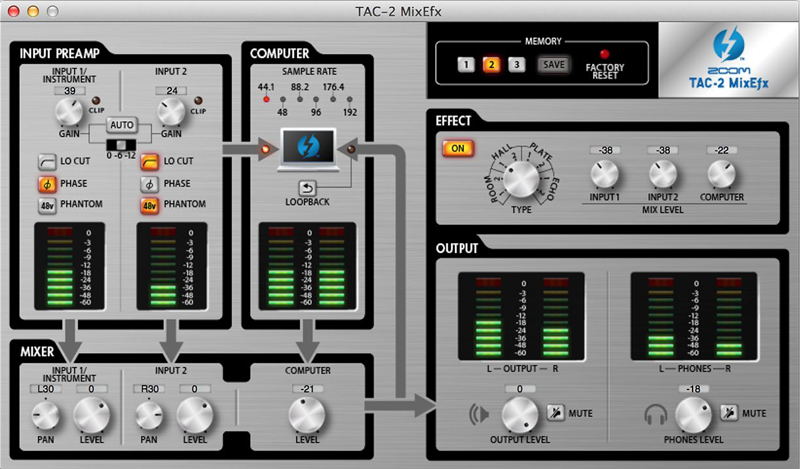The height and width of the screenshot is (469, 800).
Task: Disable Input 2 48v PHANTOM power
Action: [x=147, y=206]
